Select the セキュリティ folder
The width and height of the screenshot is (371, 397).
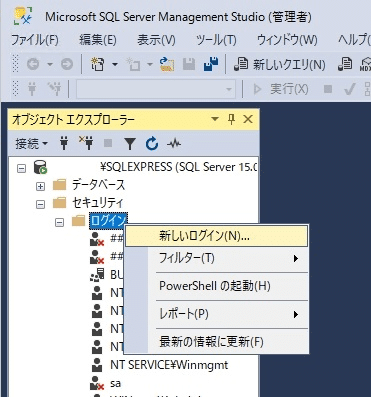pyautogui.click(x=98, y=203)
